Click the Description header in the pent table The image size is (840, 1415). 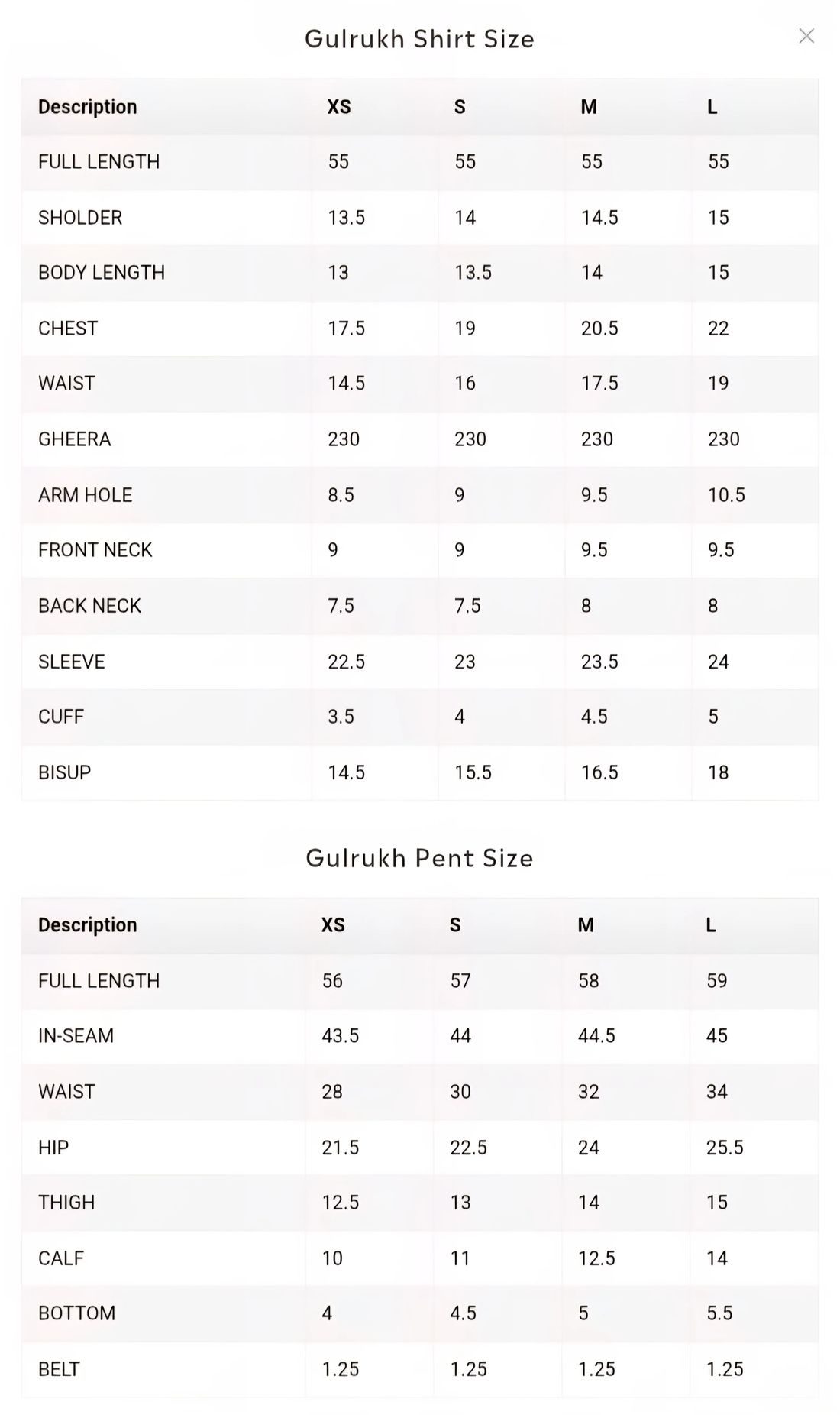point(88,925)
